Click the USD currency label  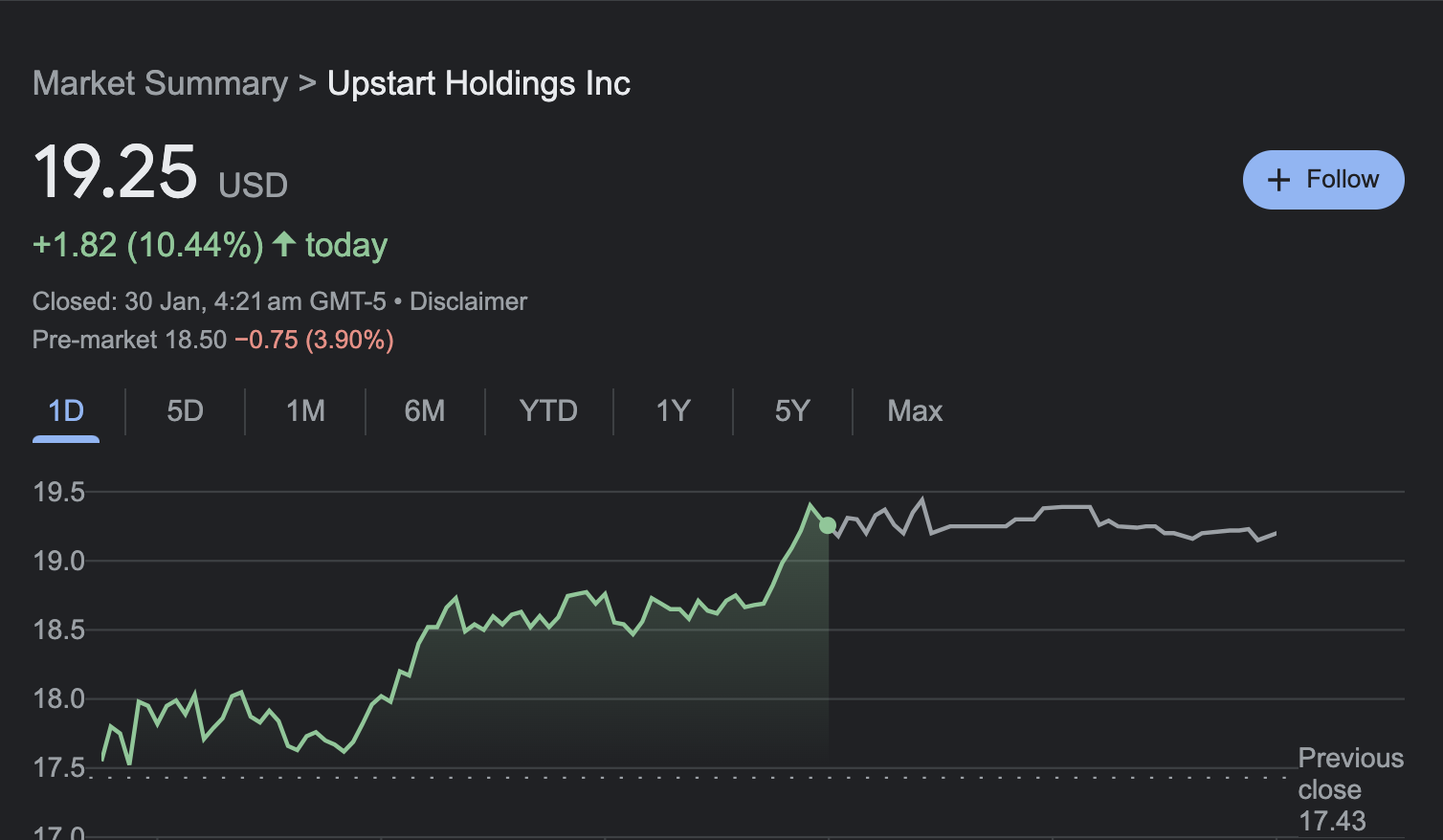pyautogui.click(x=253, y=185)
